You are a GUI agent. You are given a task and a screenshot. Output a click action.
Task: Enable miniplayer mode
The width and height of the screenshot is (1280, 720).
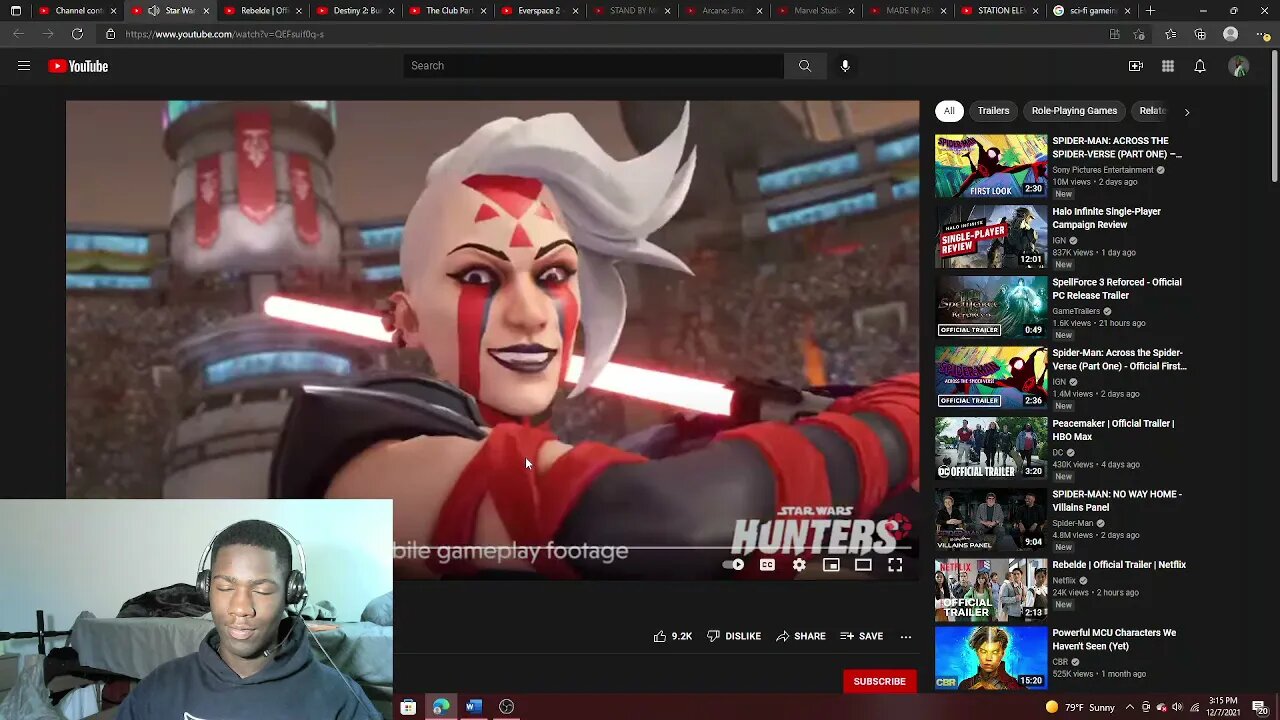coord(831,565)
